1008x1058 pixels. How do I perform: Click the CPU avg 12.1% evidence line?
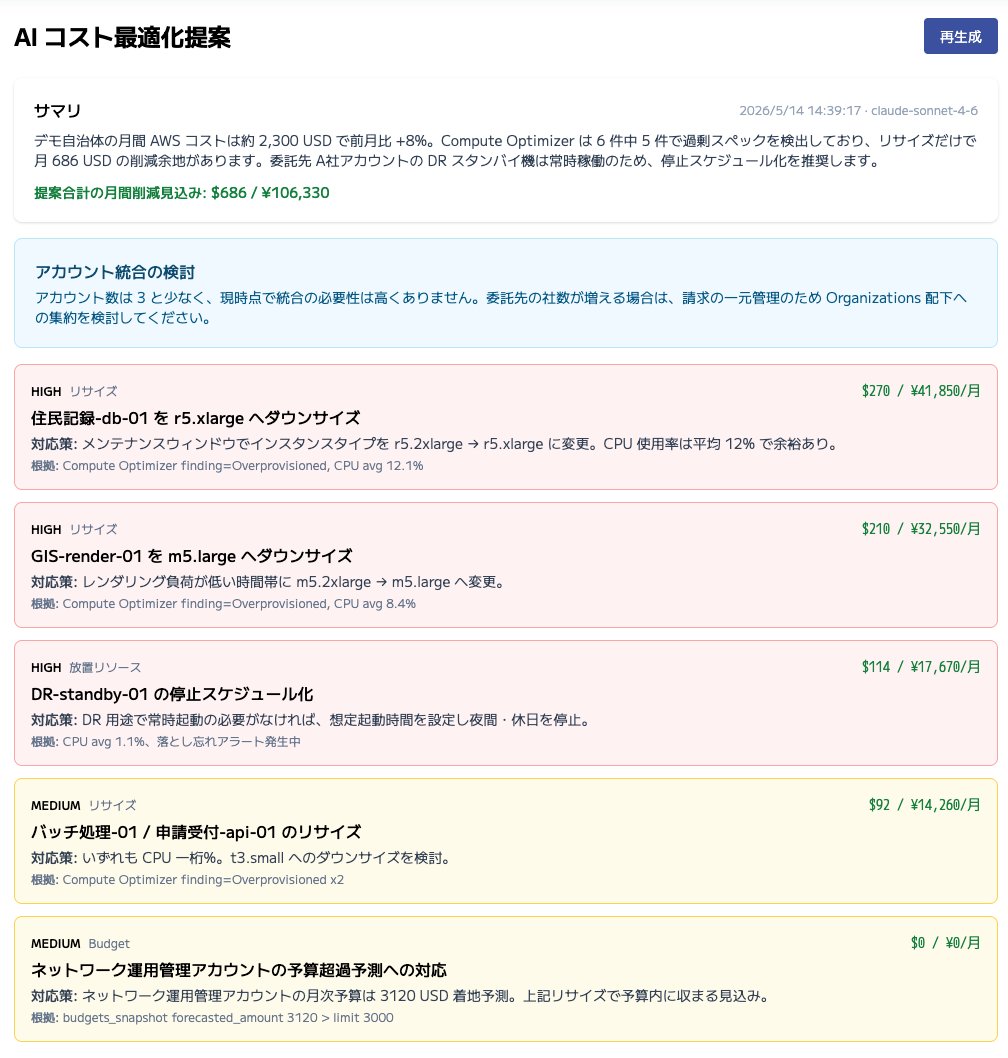click(x=227, y=466)
